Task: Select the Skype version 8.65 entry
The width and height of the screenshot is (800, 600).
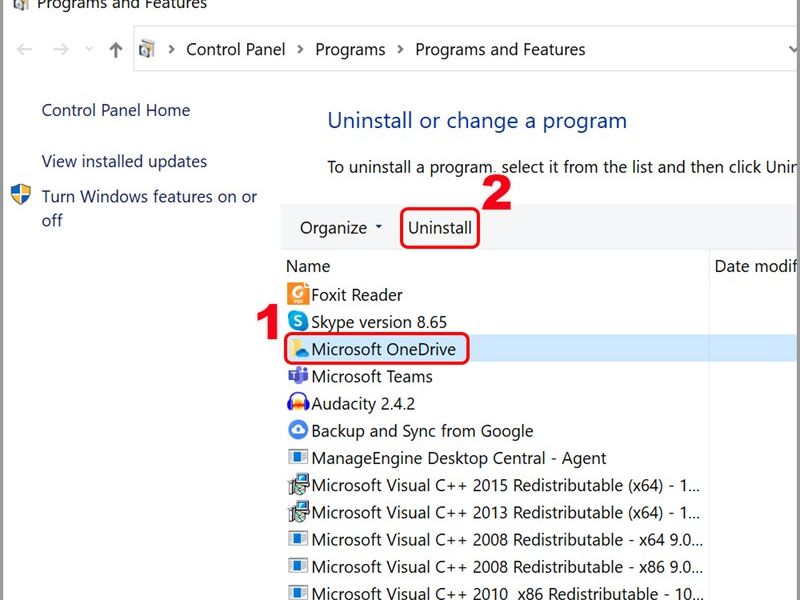Action: tap(379, 322)
